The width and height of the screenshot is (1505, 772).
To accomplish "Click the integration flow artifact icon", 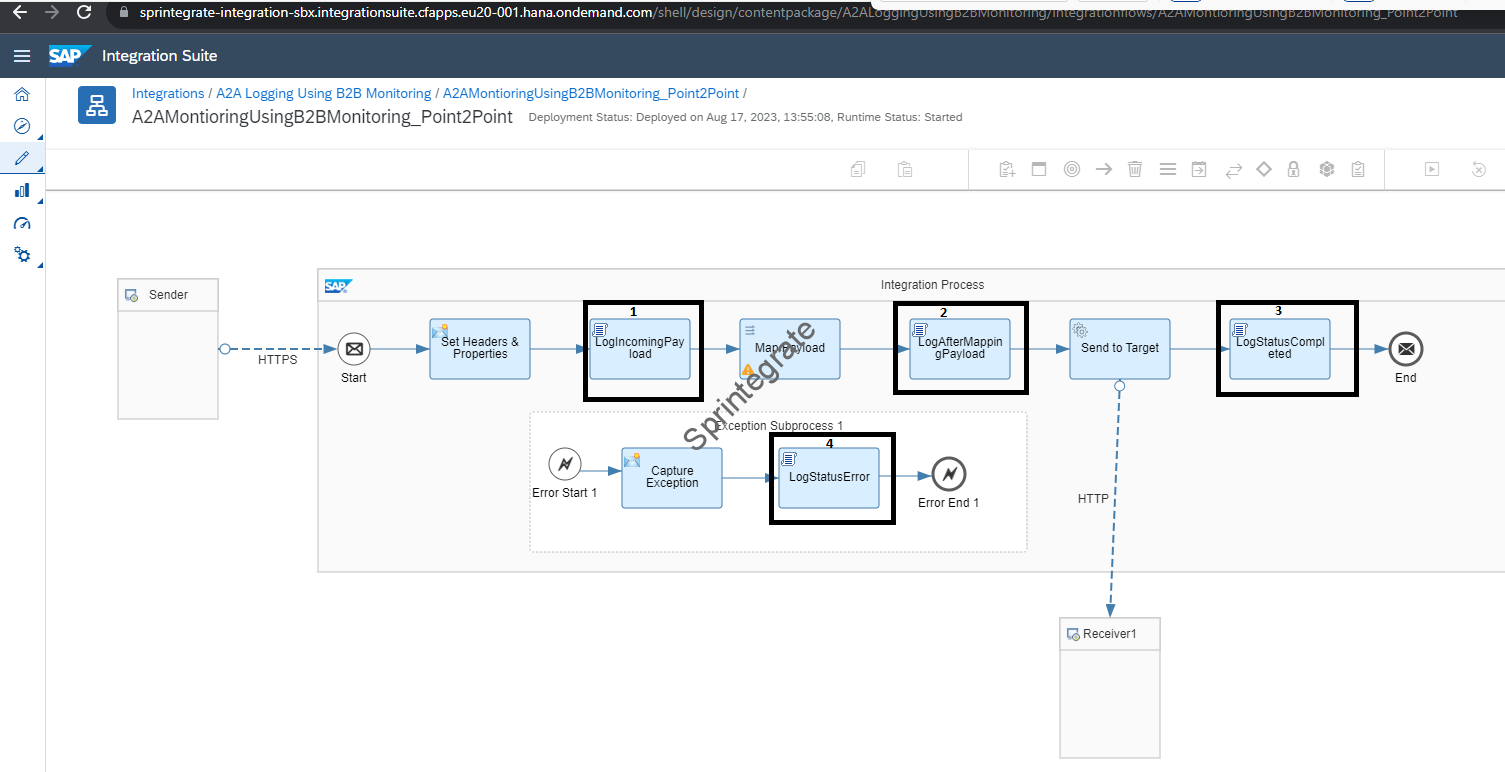I will pos(97,105).
